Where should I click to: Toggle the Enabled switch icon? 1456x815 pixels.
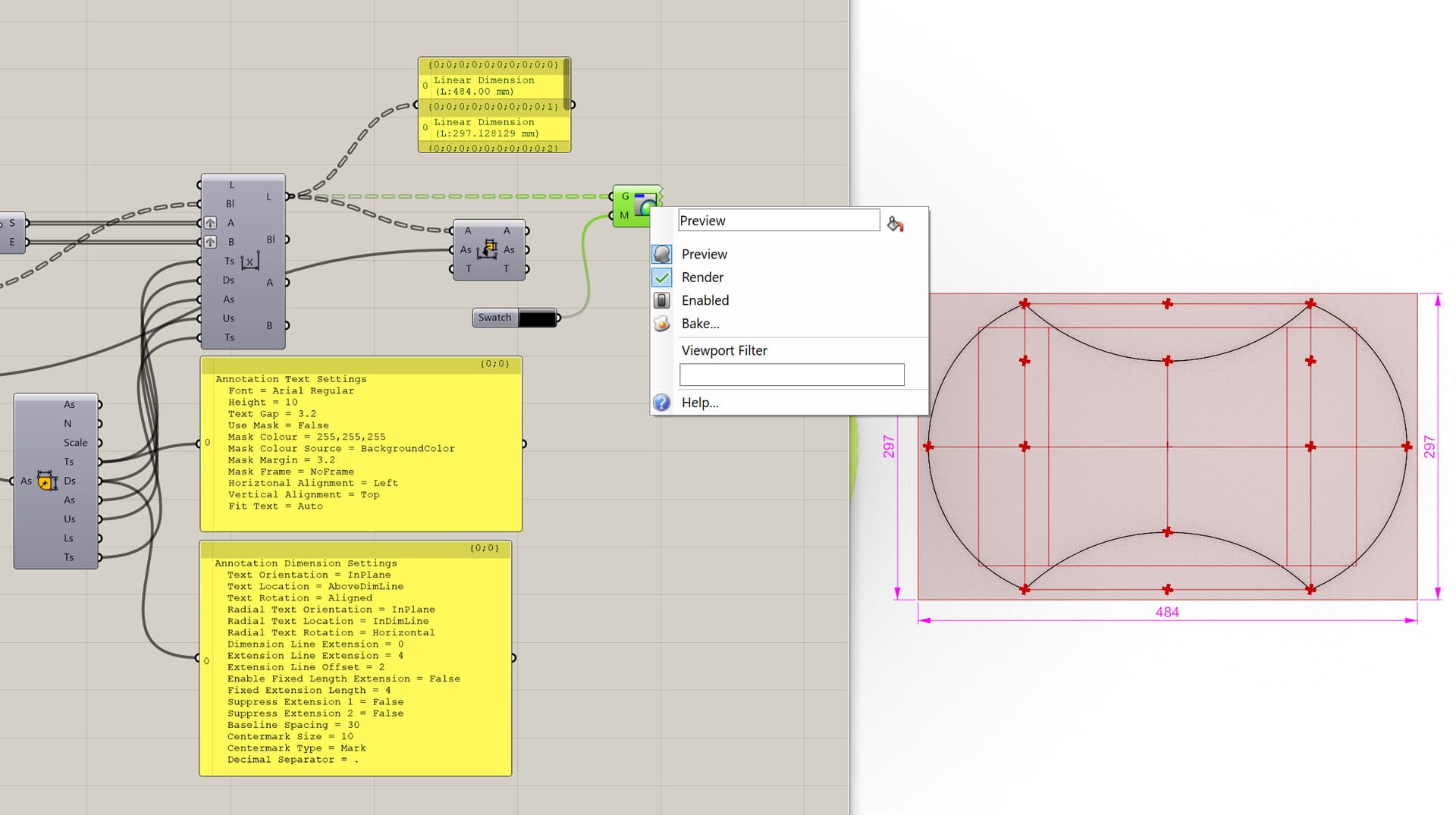[662, 300]
